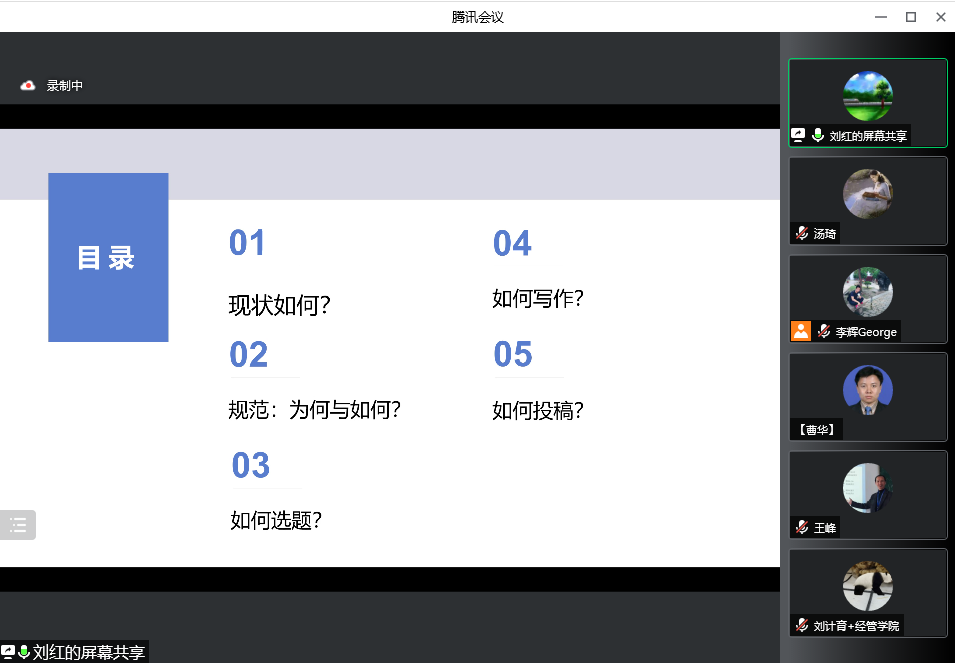Maximize the 腾讯会议 window
955x663 pixels.
pos(910,16)
